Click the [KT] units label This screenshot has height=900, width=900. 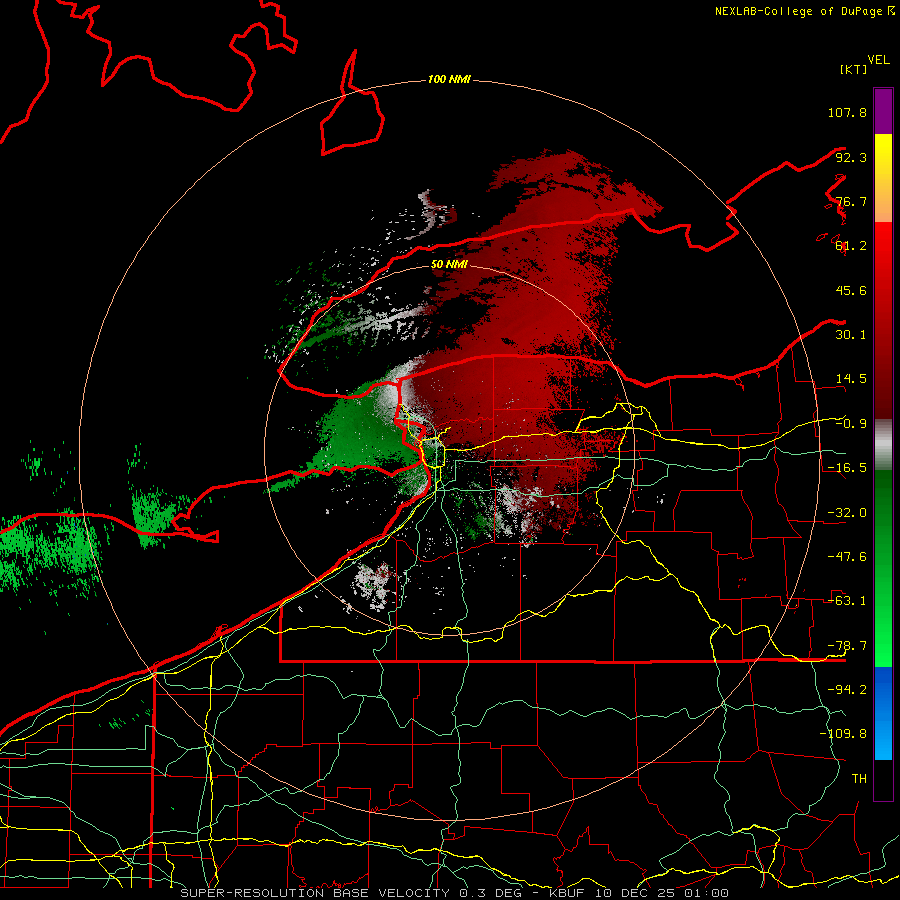click(x=854, y=69)
